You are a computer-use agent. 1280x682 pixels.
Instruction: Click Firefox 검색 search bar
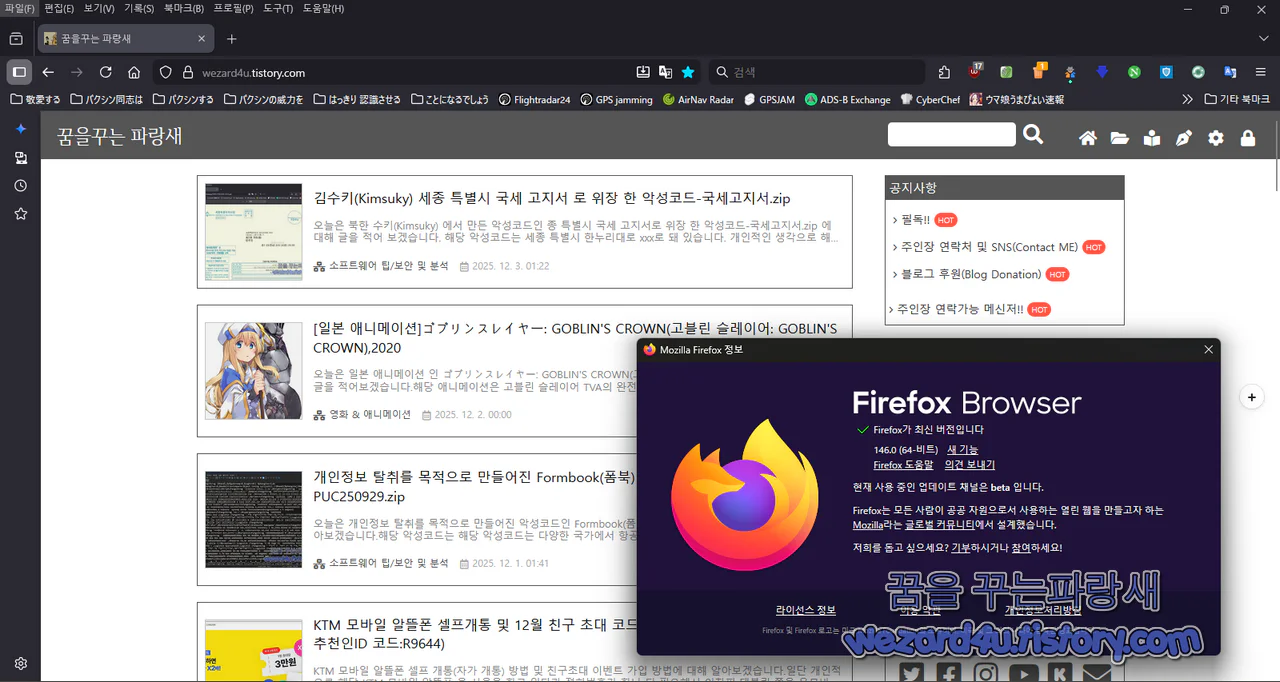(x=816, y=72)
